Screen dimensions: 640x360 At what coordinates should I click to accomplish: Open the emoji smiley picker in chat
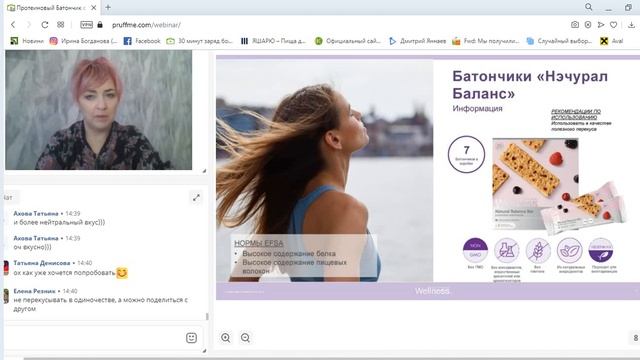coord(191,338)
